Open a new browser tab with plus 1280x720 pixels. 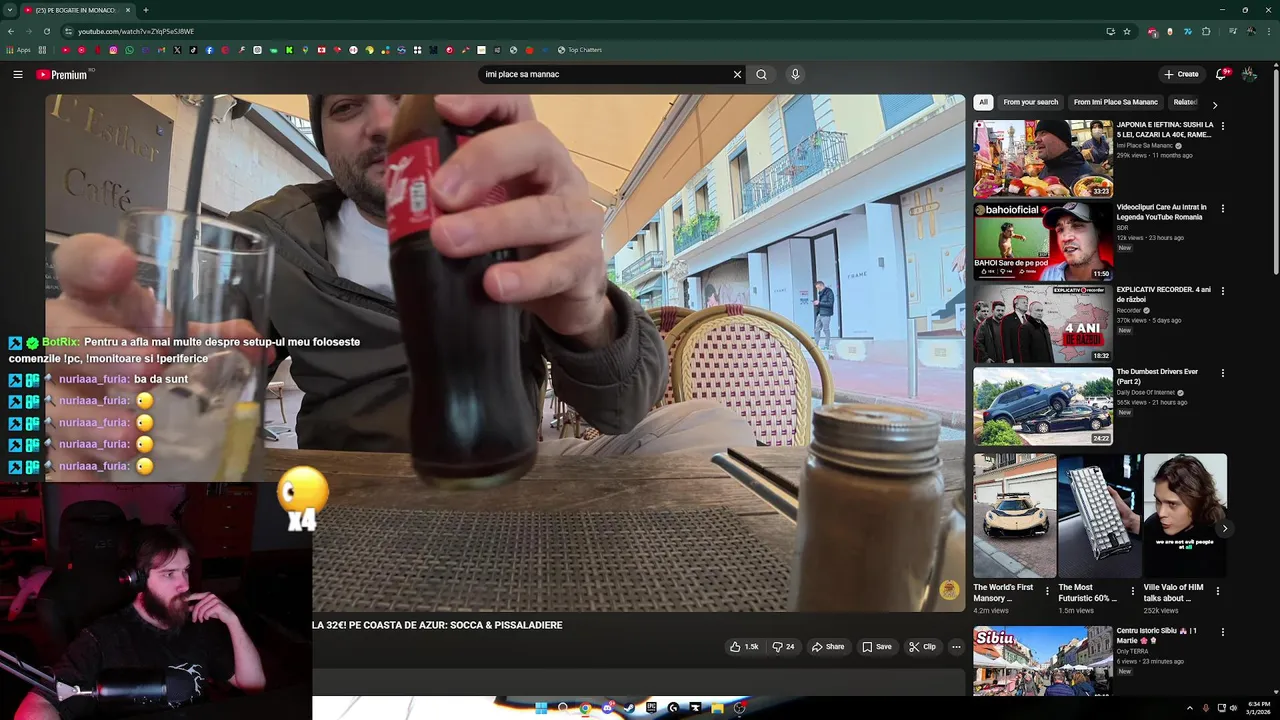tap(146, 10)
